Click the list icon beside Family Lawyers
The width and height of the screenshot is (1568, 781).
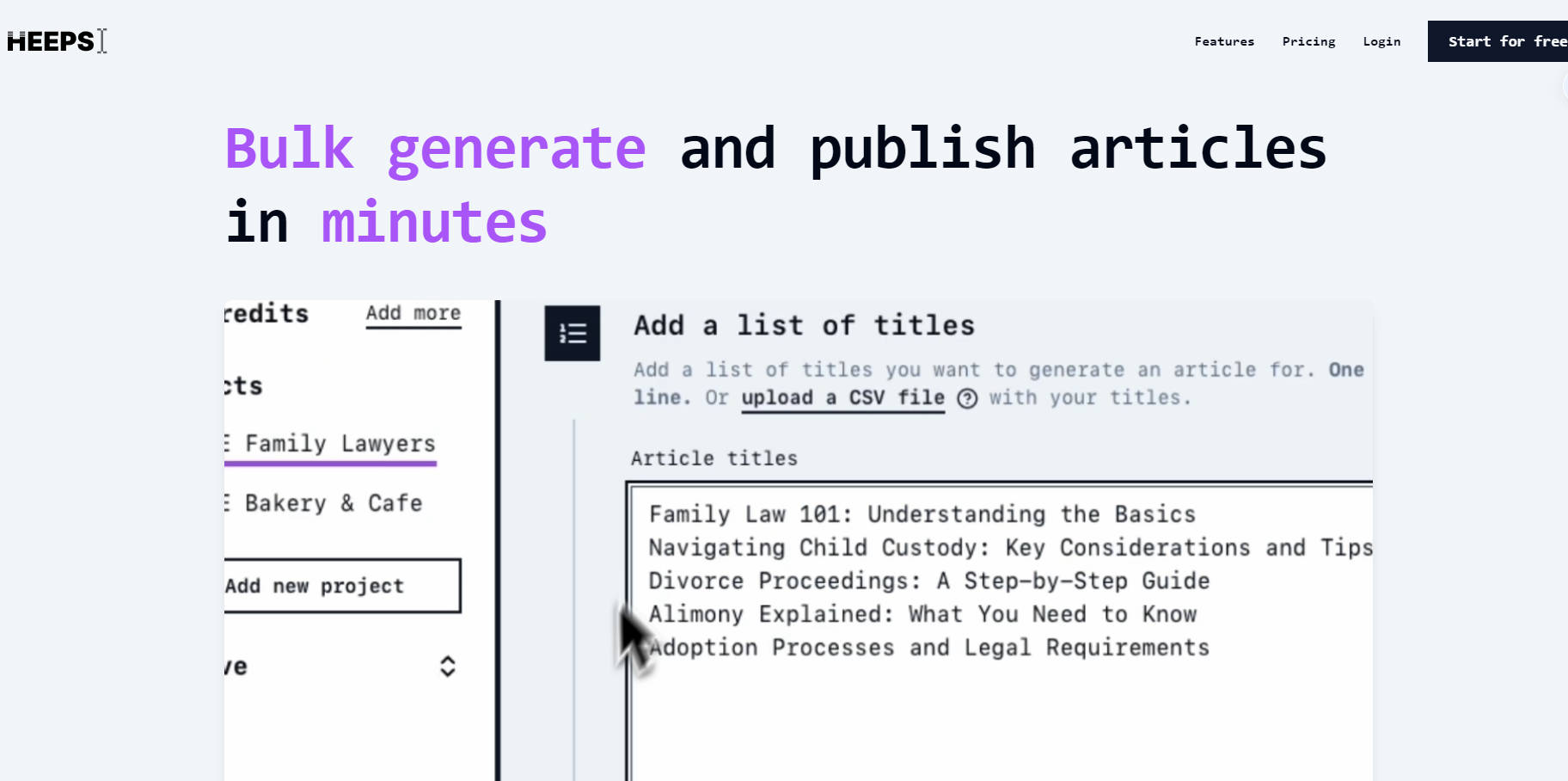point(229,443)
